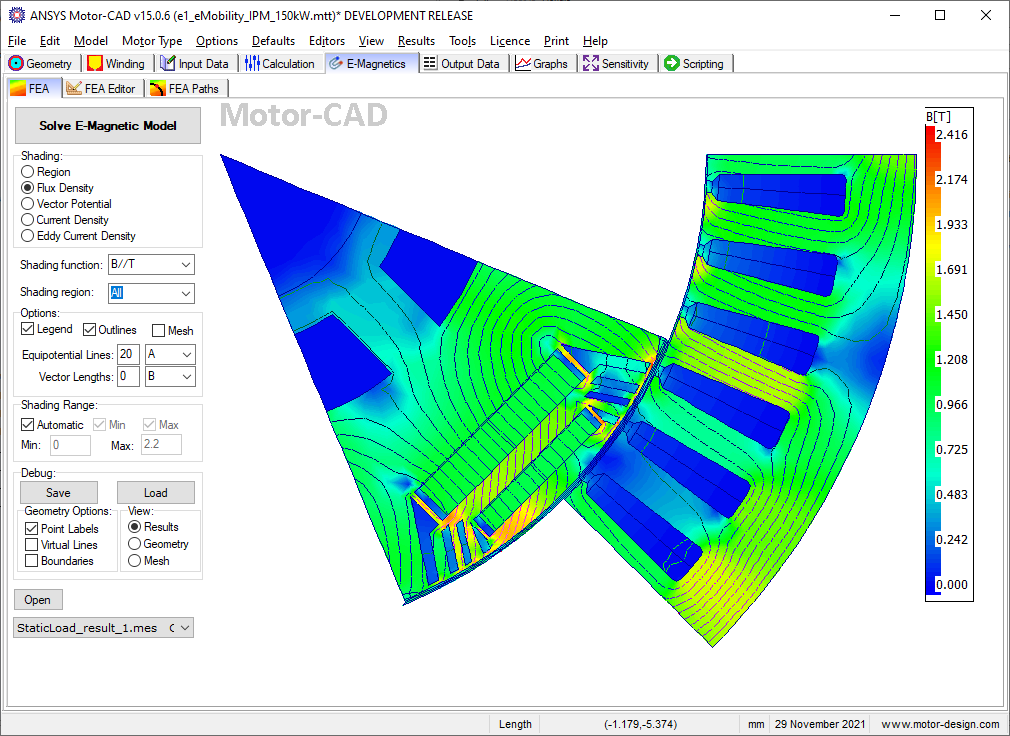The height and width of the screenshot is (736, 1010).
Task: Click the Winding tab red-yellow icon
Action: (95, 63)
